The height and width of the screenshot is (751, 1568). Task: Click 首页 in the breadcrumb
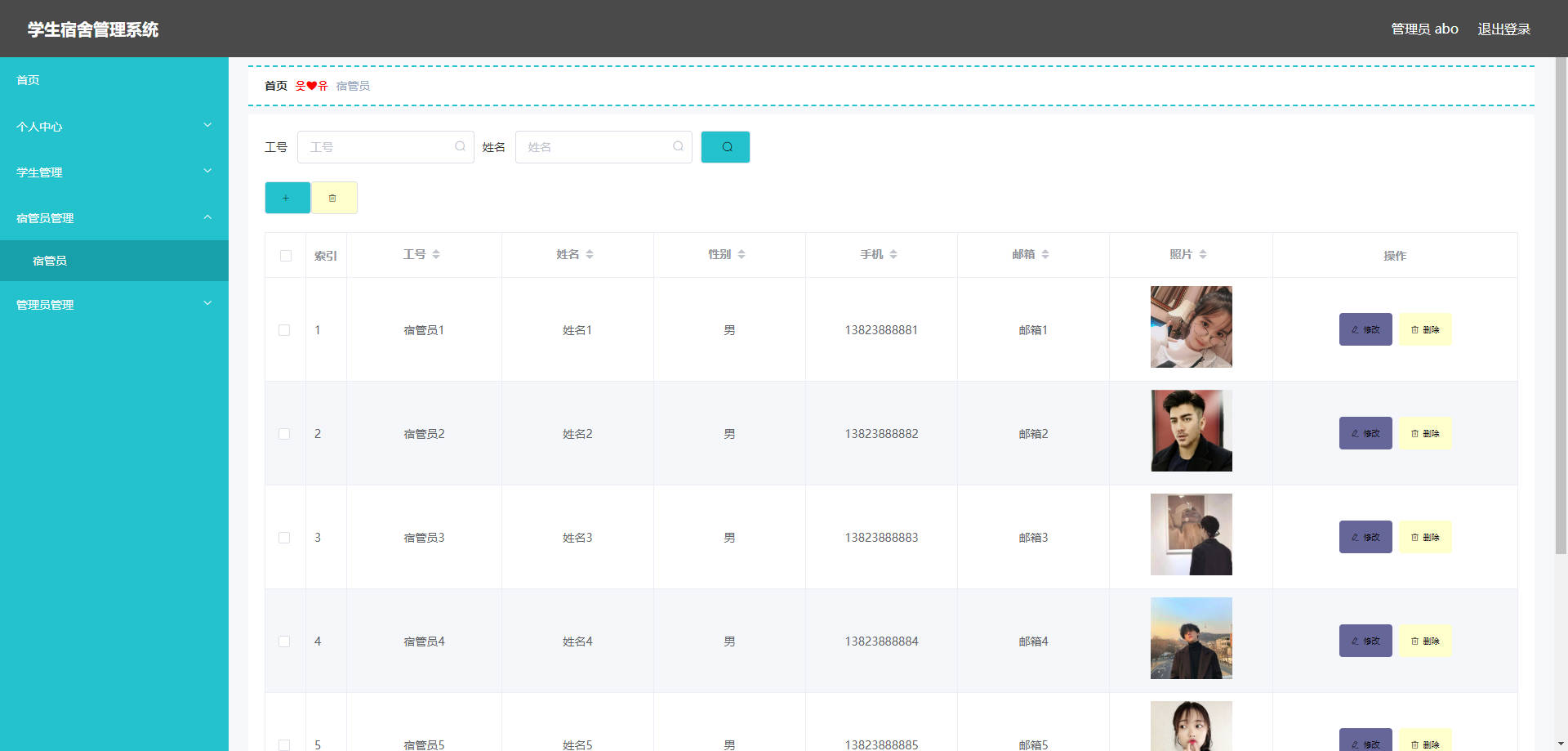point(276,86)
